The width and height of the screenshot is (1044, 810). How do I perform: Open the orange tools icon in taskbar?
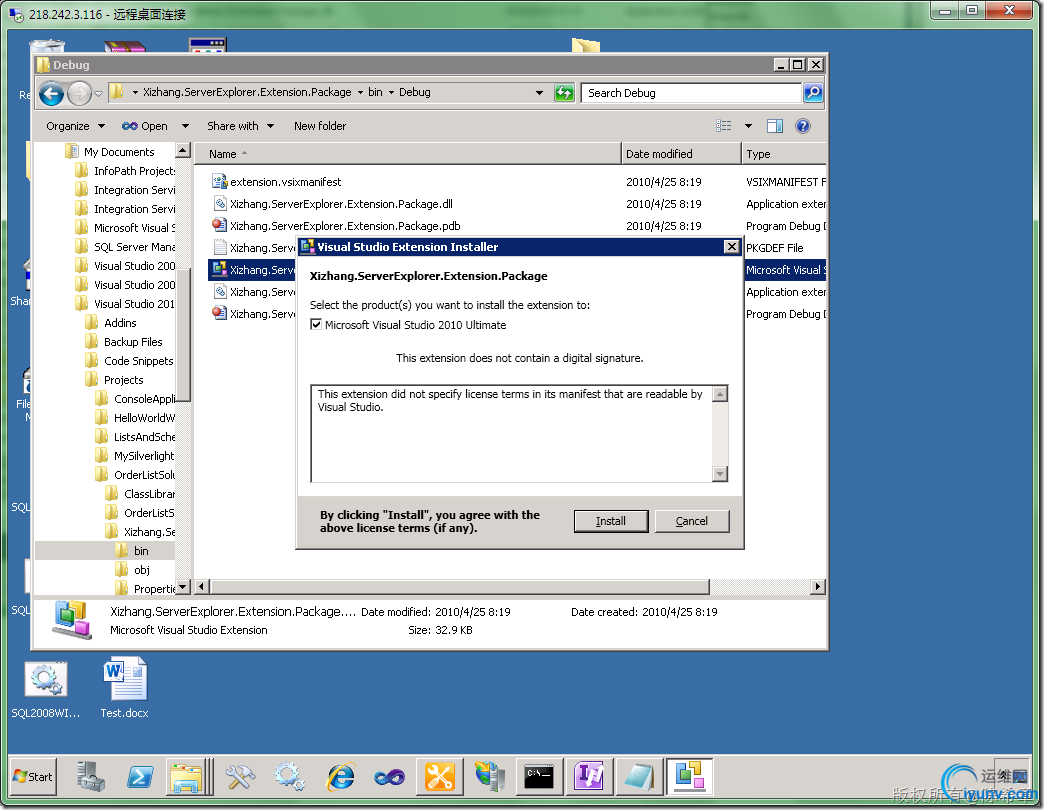click(439, 777)
